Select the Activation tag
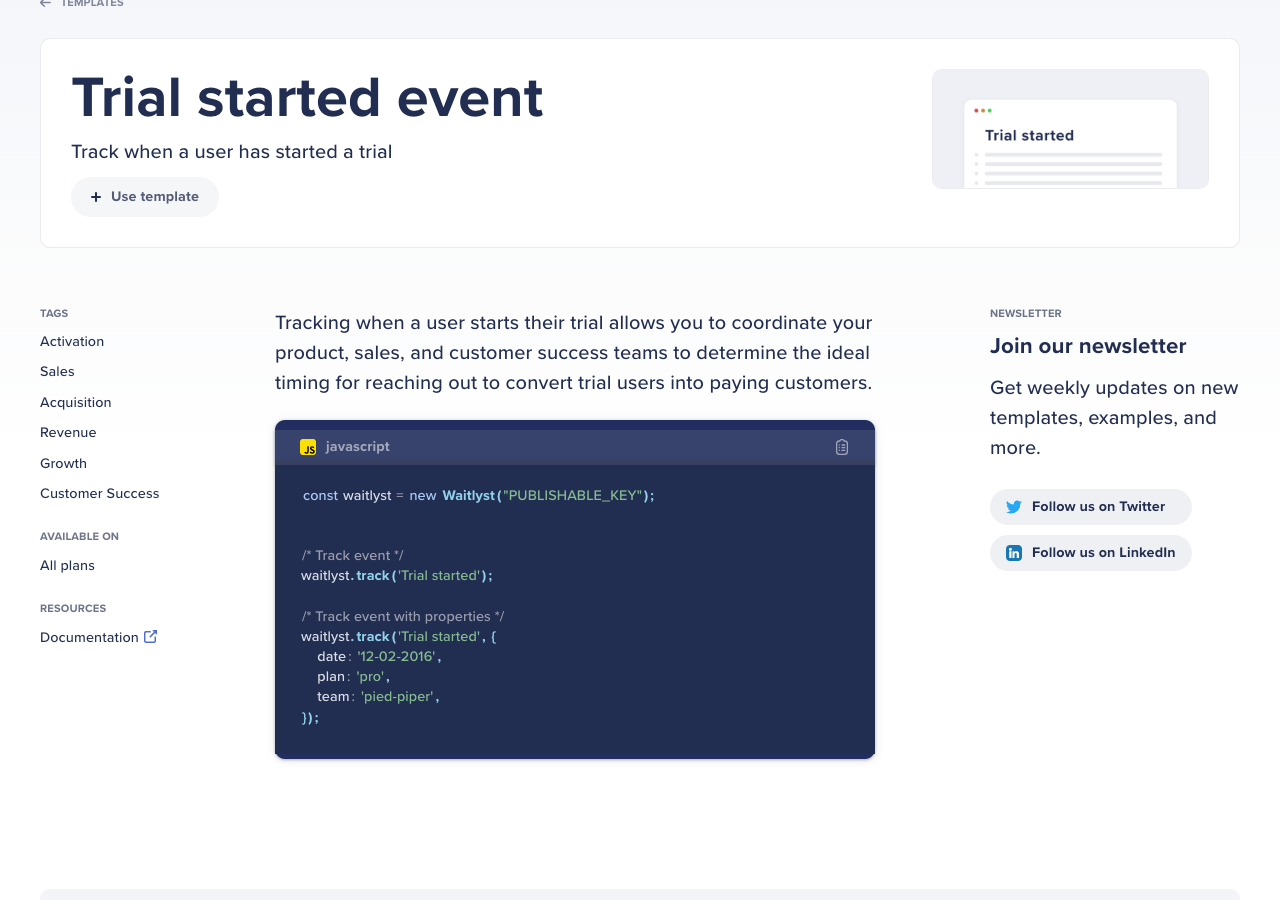This screenshot has height=900, width=1280. coord(72,341)
